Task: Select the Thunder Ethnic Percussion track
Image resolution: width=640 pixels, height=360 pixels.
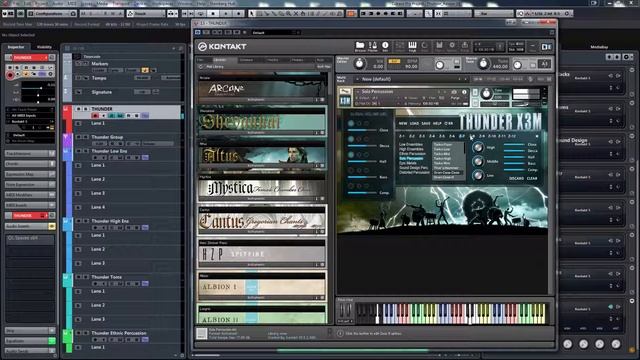Action: [119, 333]
